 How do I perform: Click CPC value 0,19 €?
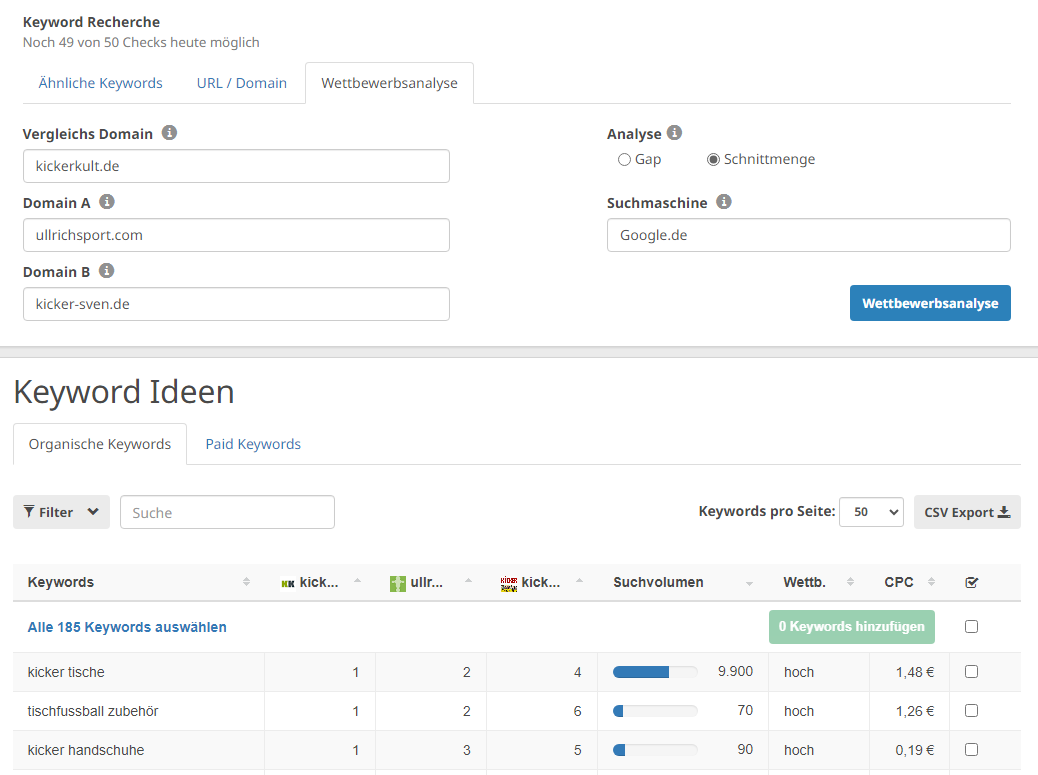(915, 751)
